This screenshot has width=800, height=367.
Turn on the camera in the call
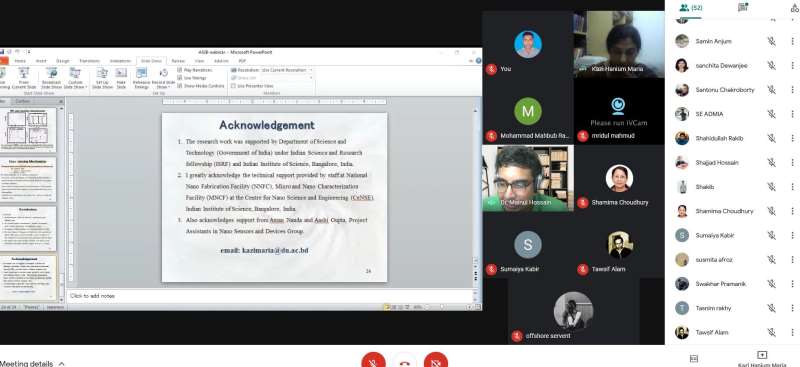436,361
